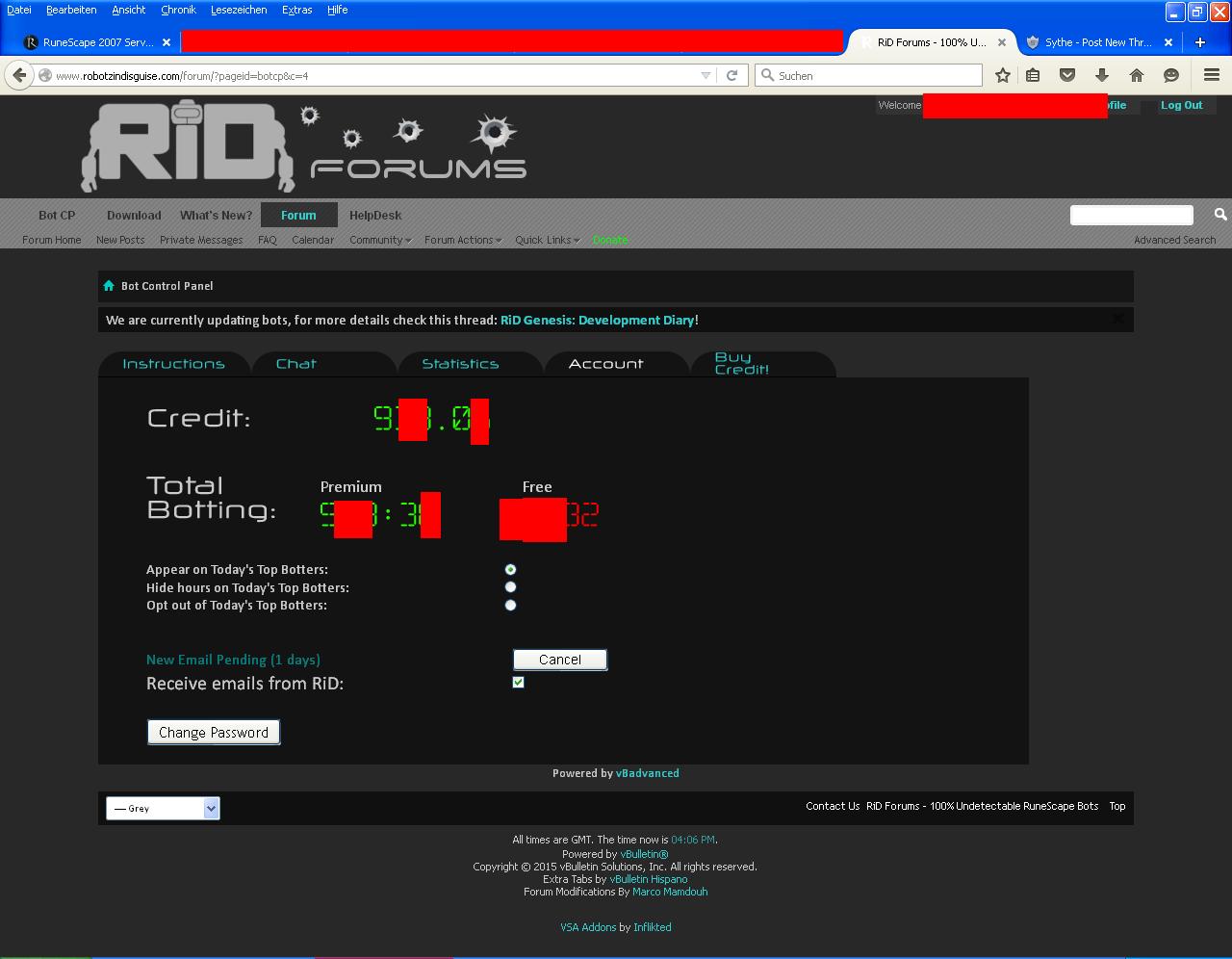Click the home icon beside Bot Control Panel

click(x=109, y=286)
